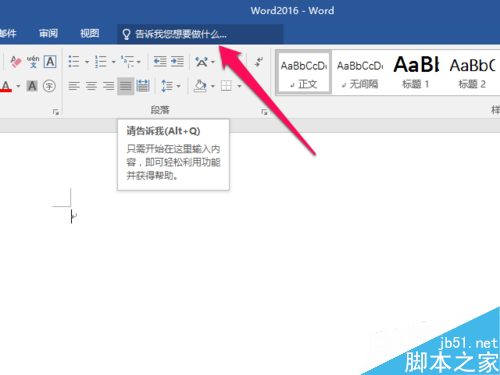Align text right
Image resolution: width=500 pixels, height=375 pixels.
[108, 86]
